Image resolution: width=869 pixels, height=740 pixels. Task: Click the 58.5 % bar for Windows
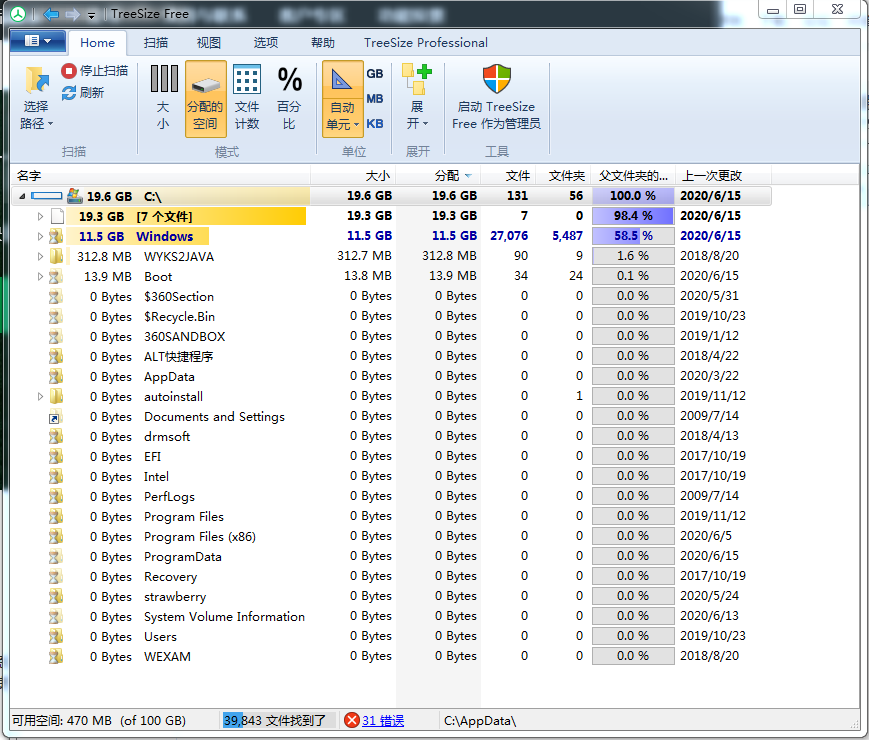pos(633,236)
